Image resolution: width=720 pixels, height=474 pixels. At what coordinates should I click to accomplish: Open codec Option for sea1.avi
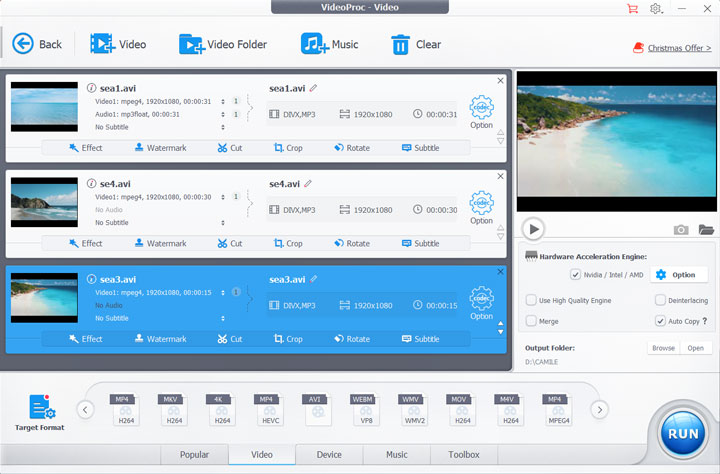(481, 108)
